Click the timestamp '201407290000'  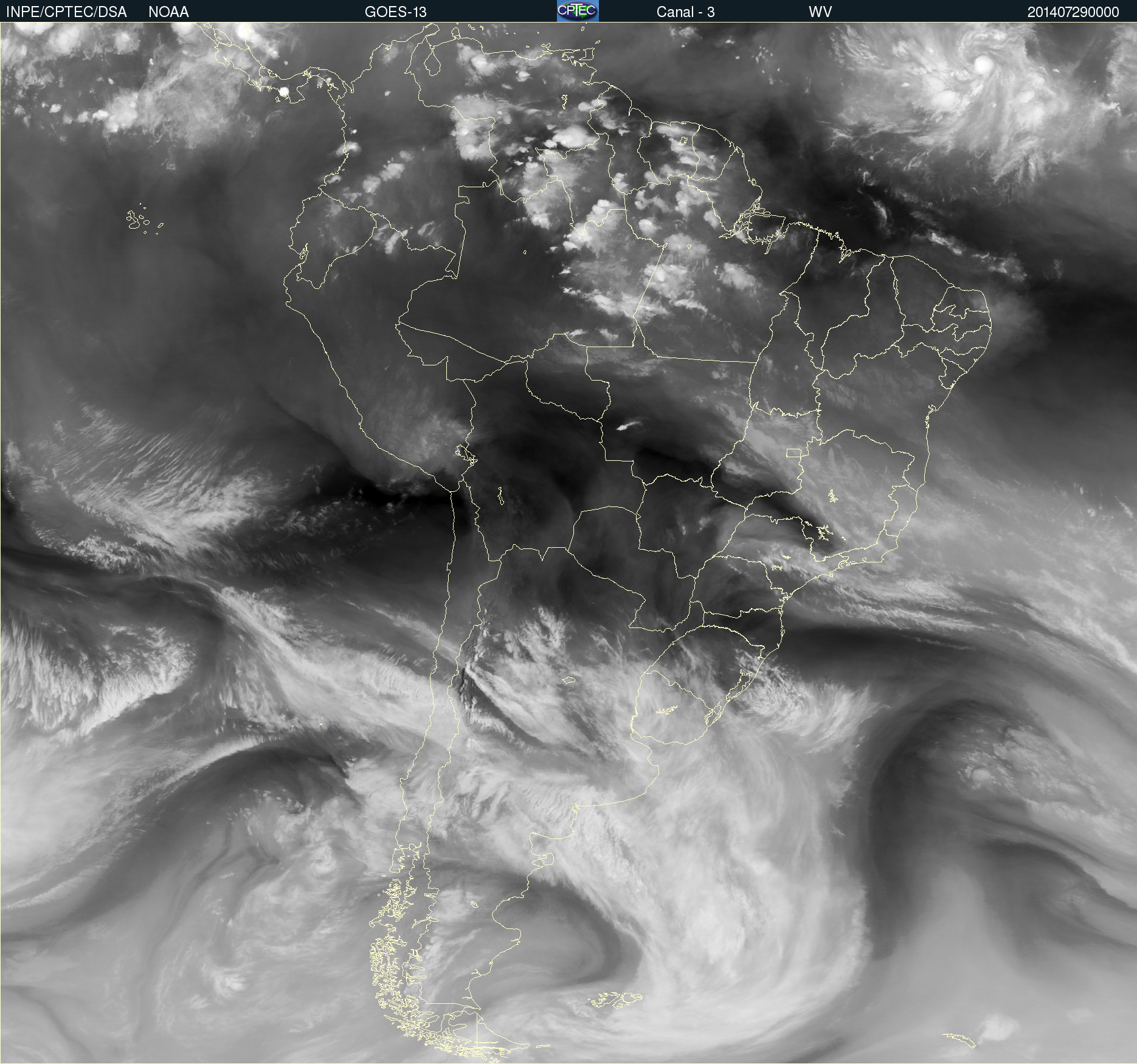1073,12
